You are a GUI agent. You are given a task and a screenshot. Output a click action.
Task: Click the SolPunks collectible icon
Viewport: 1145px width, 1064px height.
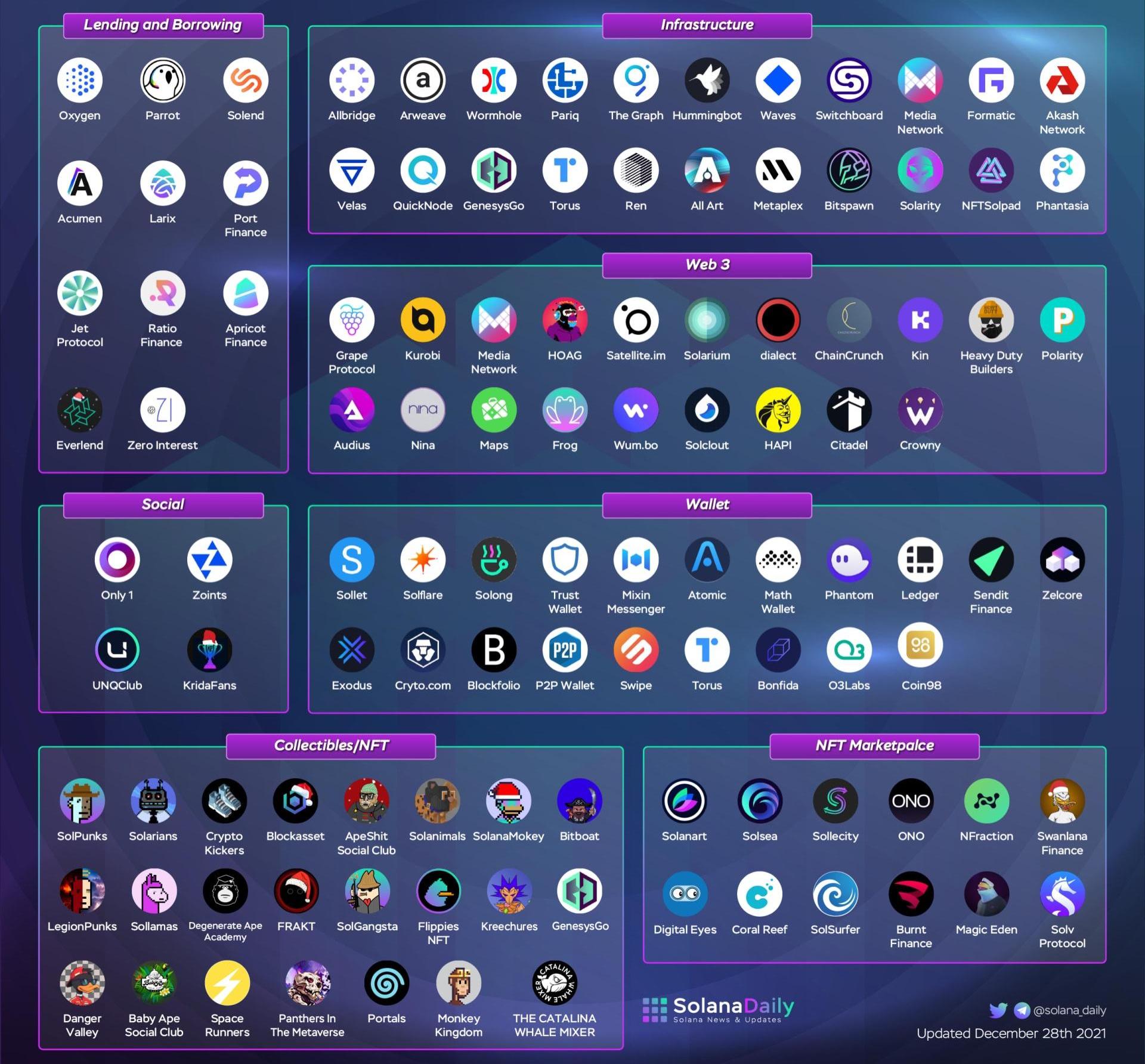82,800
